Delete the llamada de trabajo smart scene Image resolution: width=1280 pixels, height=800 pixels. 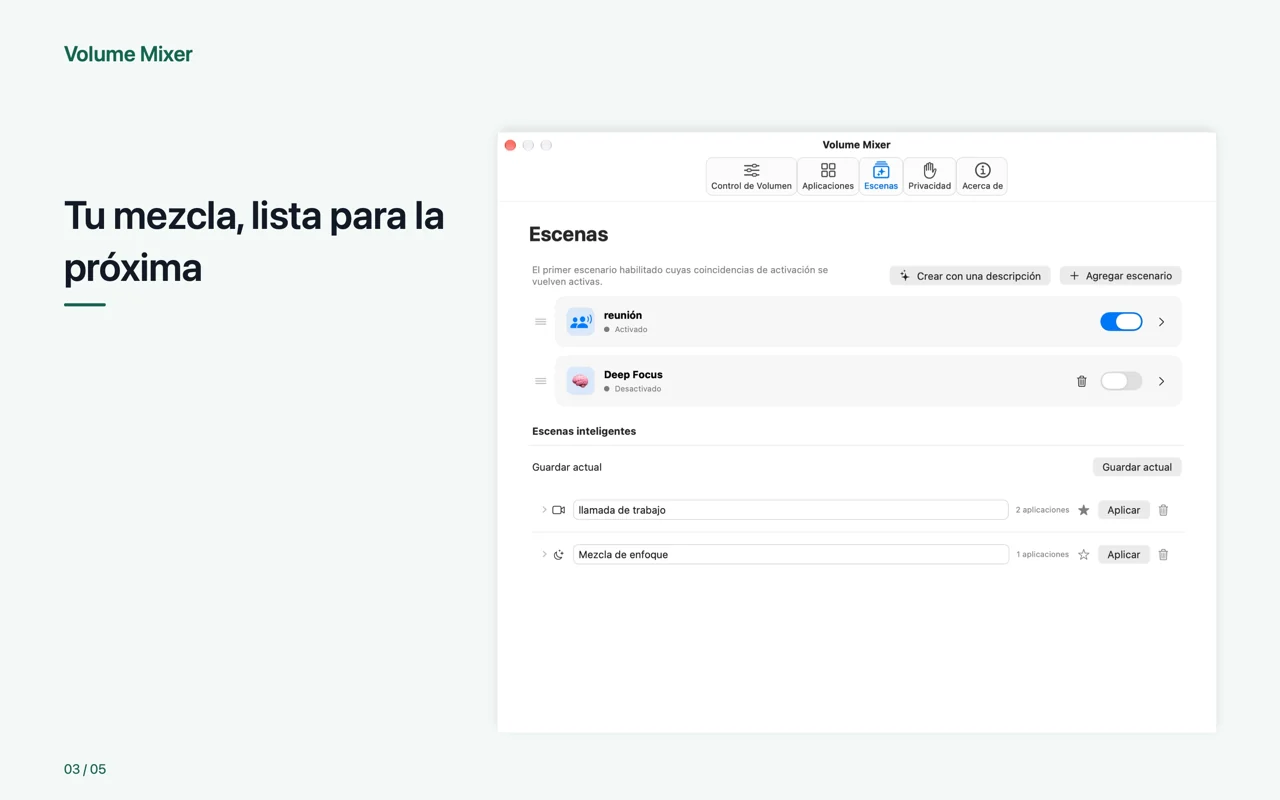[1163, 510]
